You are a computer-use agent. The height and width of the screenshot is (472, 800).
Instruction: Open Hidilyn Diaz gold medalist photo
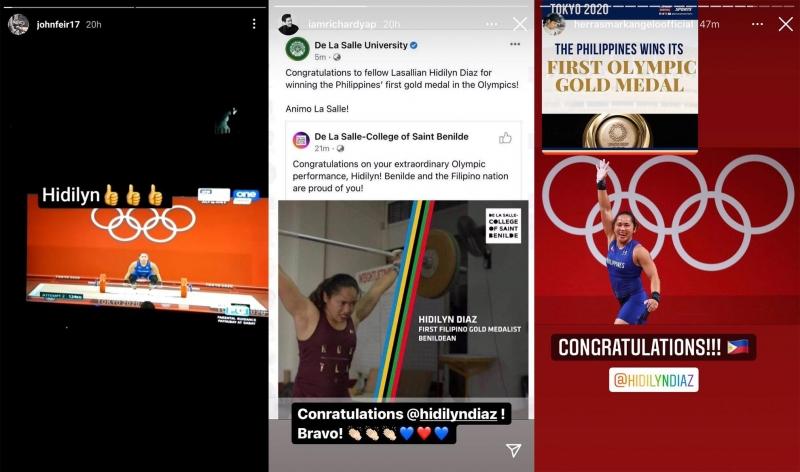pyautogui.click(x=403, y=299)
